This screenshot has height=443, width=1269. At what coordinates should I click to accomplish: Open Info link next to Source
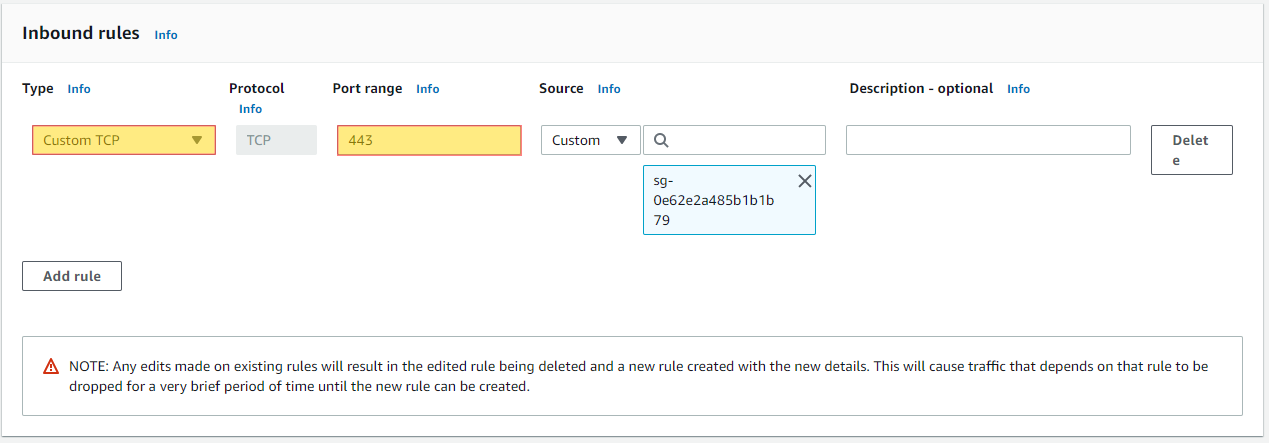pos(609,89)
